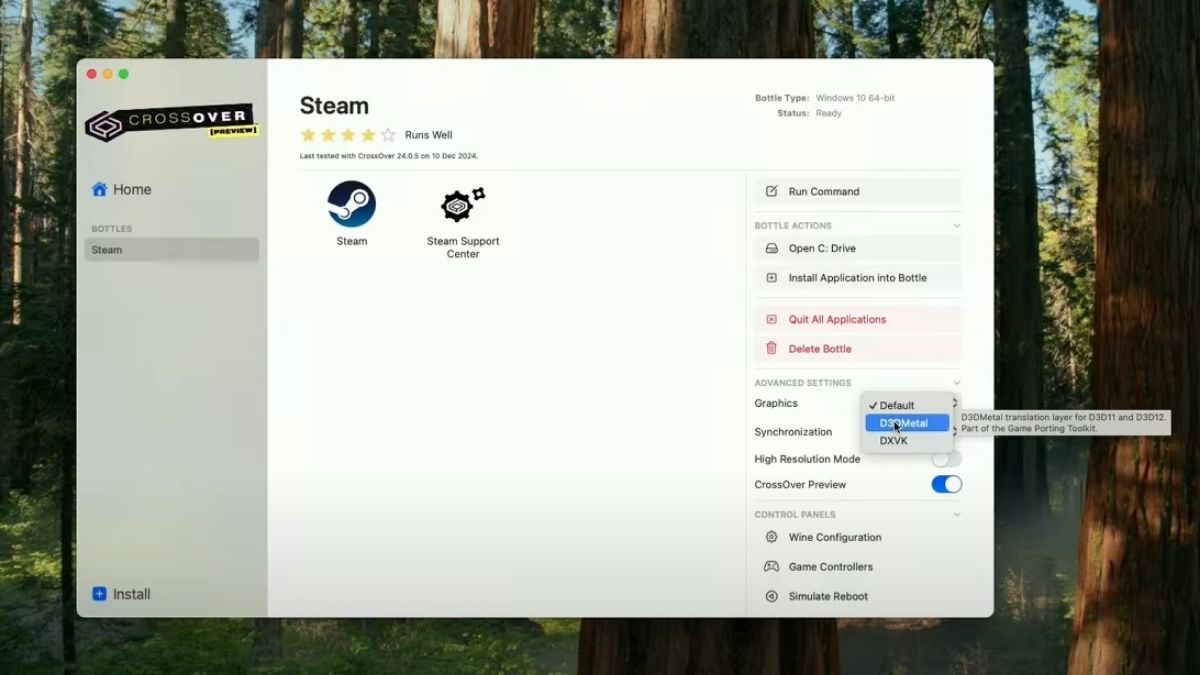Click the 'Windows 10 64-bit' bottle type
Image resolution: width=1200 pixels, height=675 pixels.
pyautogui.click(x=856, y=98)
